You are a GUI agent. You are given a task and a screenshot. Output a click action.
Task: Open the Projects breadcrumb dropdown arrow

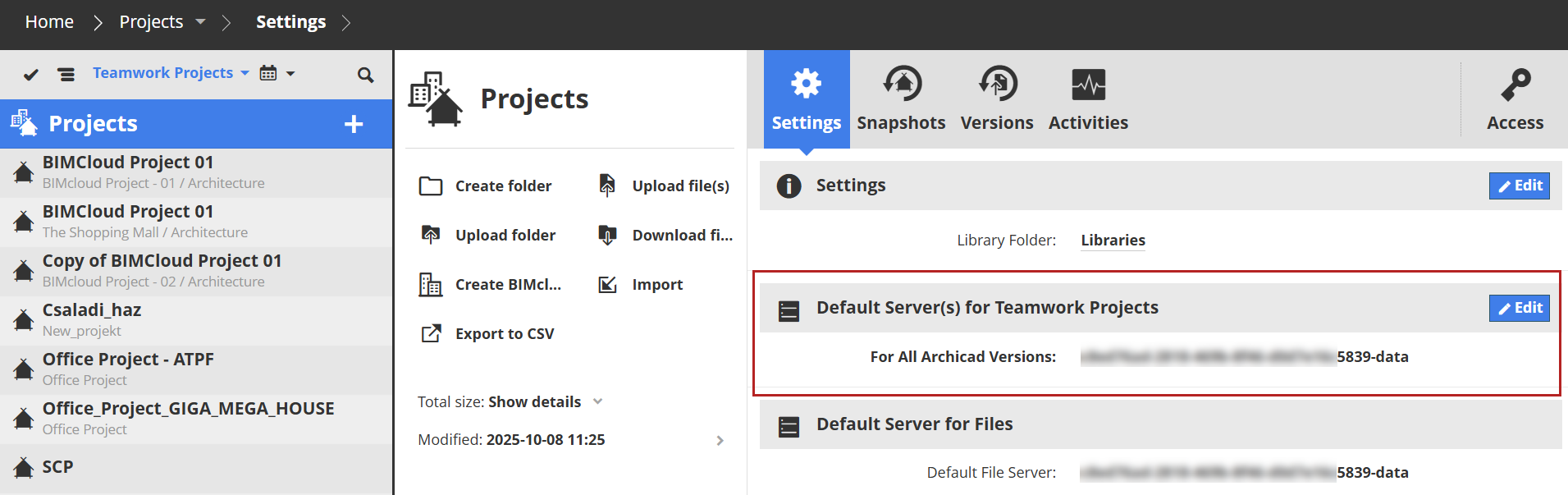coord(201,22)
